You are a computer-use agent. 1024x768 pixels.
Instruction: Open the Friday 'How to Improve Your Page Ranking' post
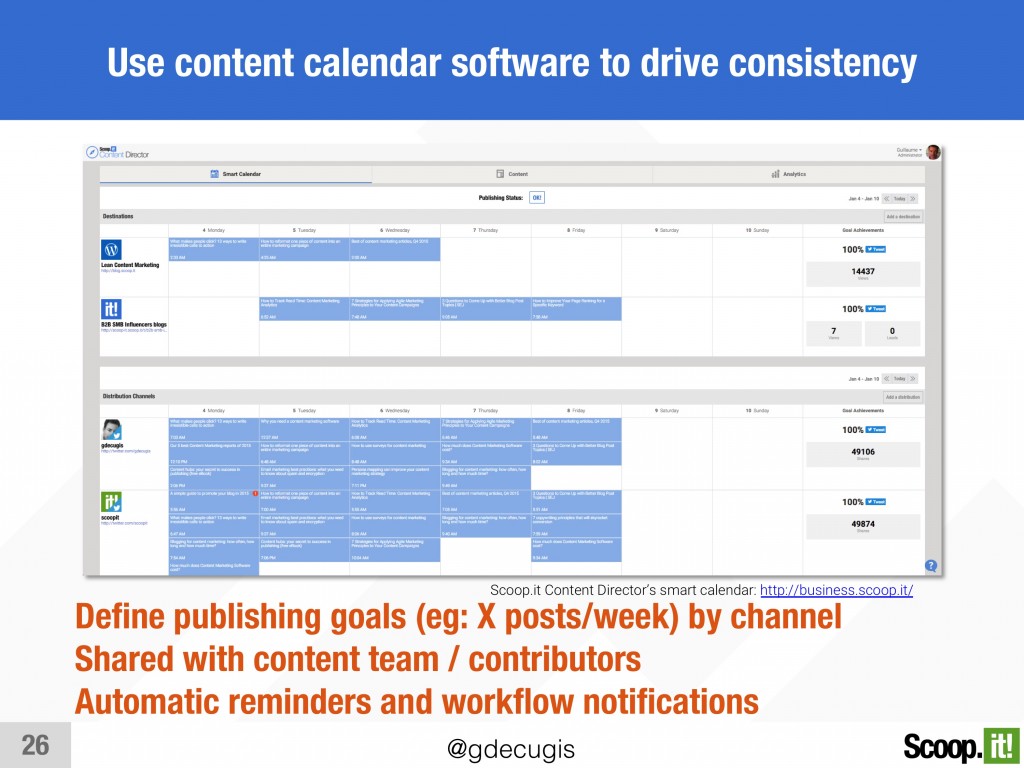coord(576,309)
